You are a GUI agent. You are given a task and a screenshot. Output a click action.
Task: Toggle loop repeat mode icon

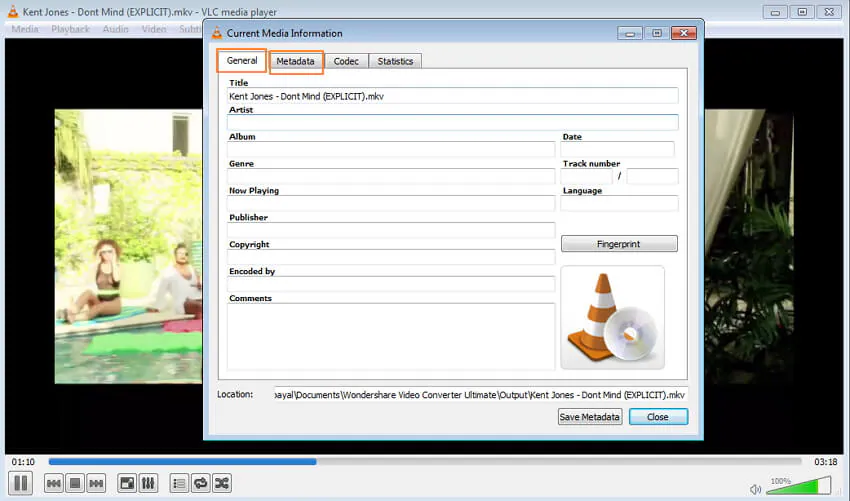point(201,483)
